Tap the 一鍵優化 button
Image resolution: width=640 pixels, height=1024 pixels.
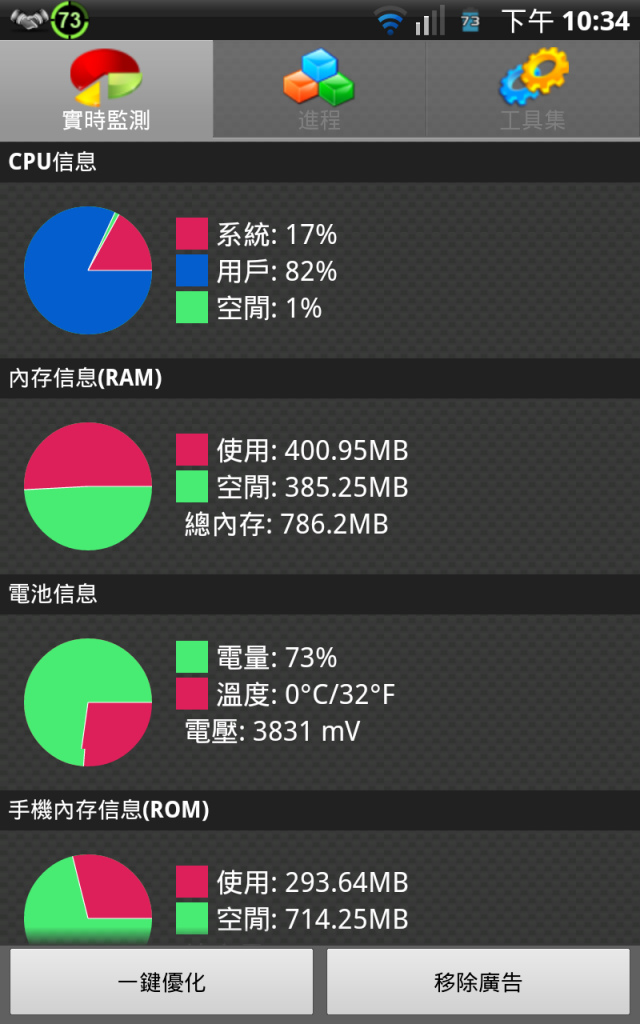(x=161, y=981)
